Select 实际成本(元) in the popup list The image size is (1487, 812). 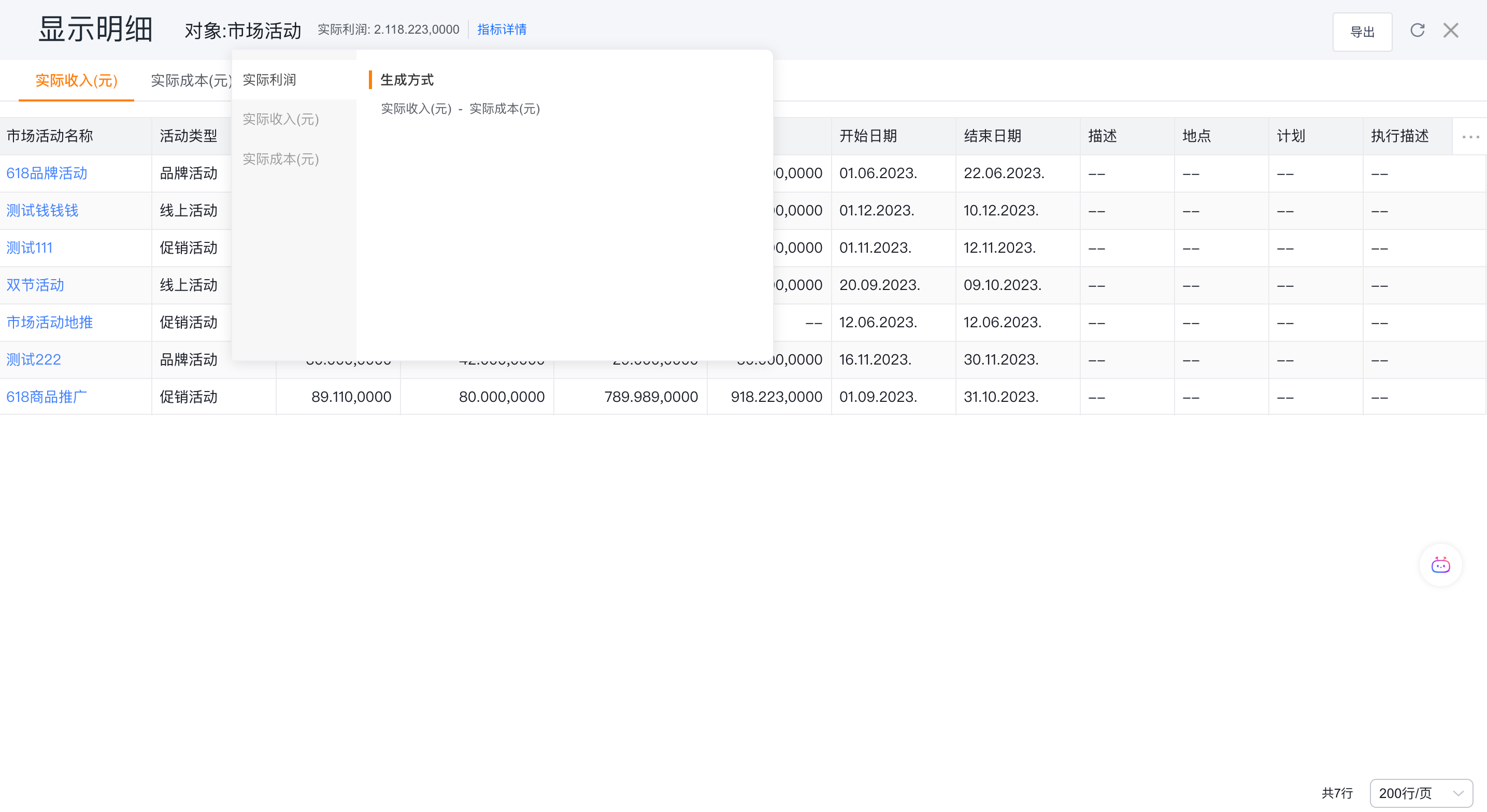[x=280, y=158]
